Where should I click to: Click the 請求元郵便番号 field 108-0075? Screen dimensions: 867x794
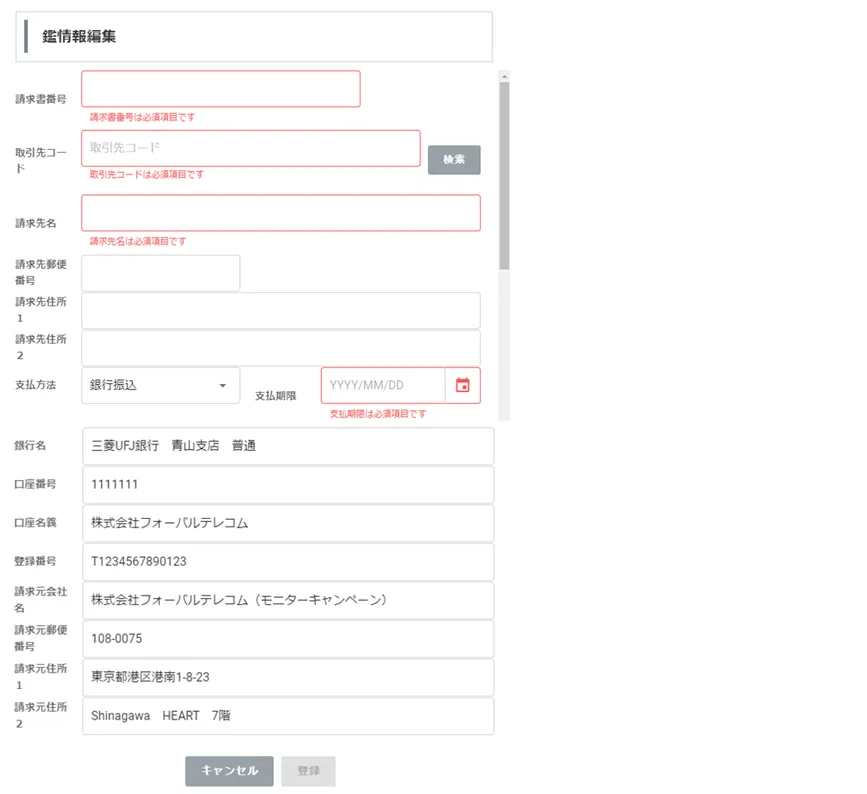(x=288, y=639)
